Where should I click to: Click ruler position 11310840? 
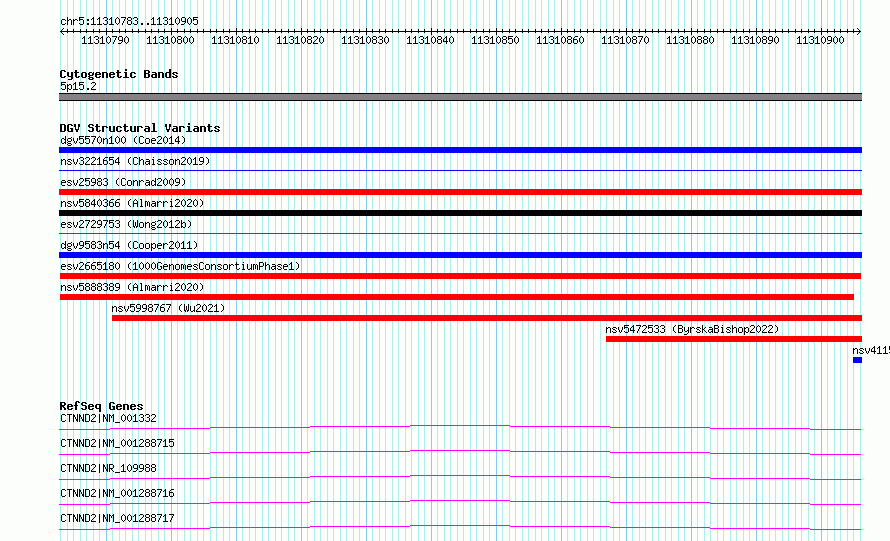(x=430, y=40)
